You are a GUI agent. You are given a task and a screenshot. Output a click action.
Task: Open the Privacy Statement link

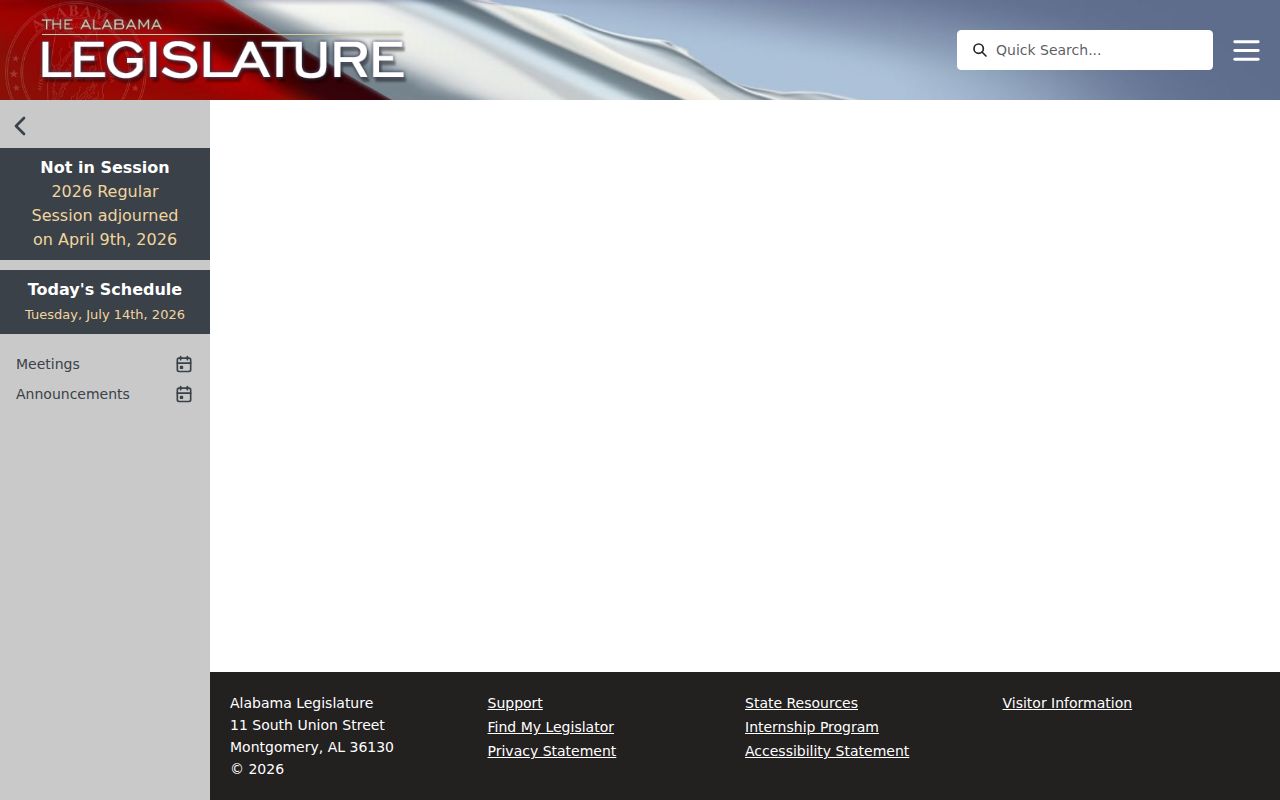552,751
